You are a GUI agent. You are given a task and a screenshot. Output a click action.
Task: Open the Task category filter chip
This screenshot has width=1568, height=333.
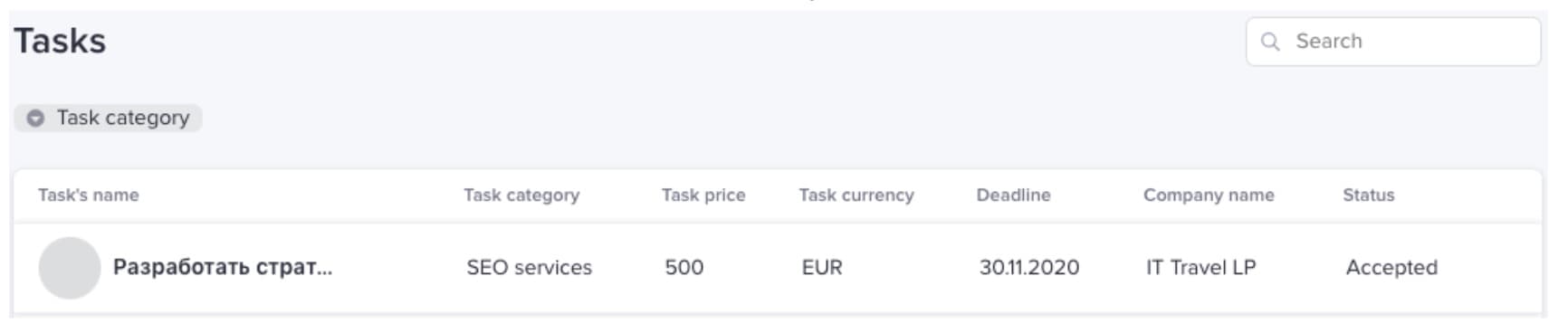pyautogui.click(x=108, y=118)
